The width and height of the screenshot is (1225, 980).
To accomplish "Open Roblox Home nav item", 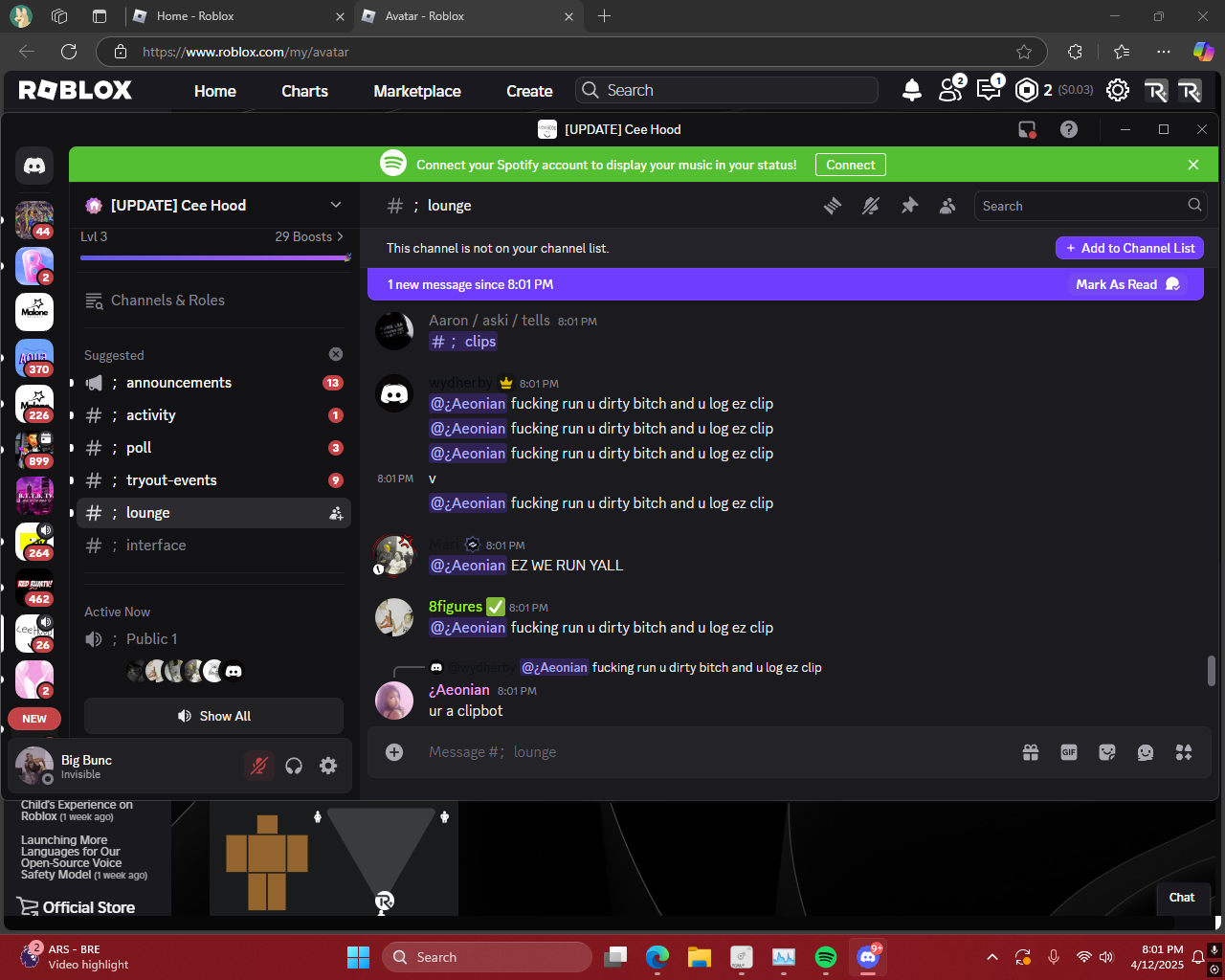I will [215, 91].
